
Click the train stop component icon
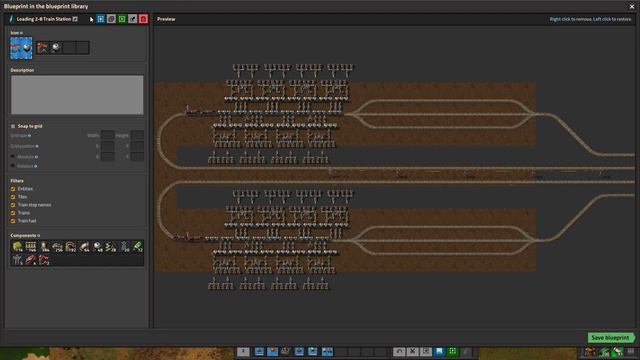click(44, 260)
